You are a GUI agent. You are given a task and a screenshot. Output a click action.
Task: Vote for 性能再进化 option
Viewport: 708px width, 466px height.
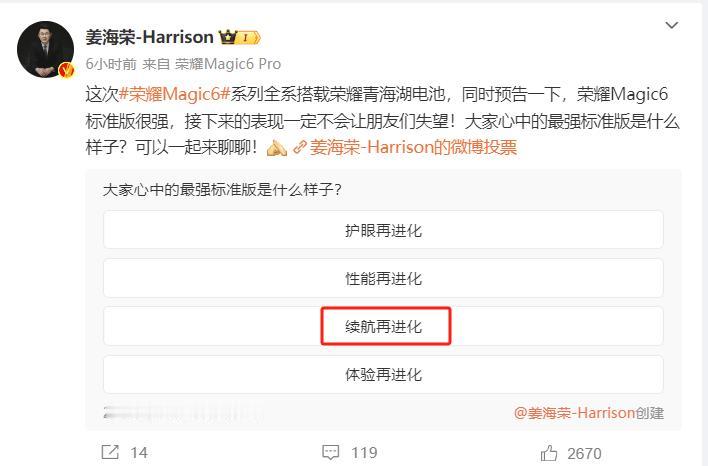click(383, 278)
